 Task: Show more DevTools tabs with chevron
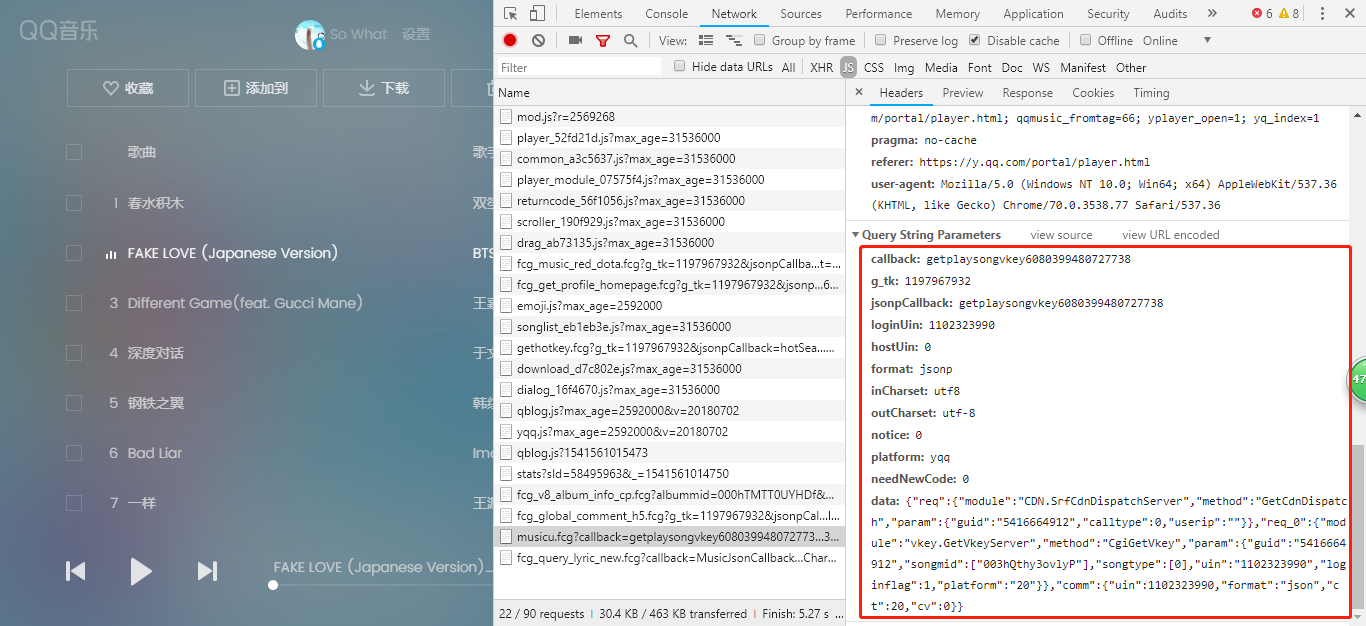tap(1212, 14)
